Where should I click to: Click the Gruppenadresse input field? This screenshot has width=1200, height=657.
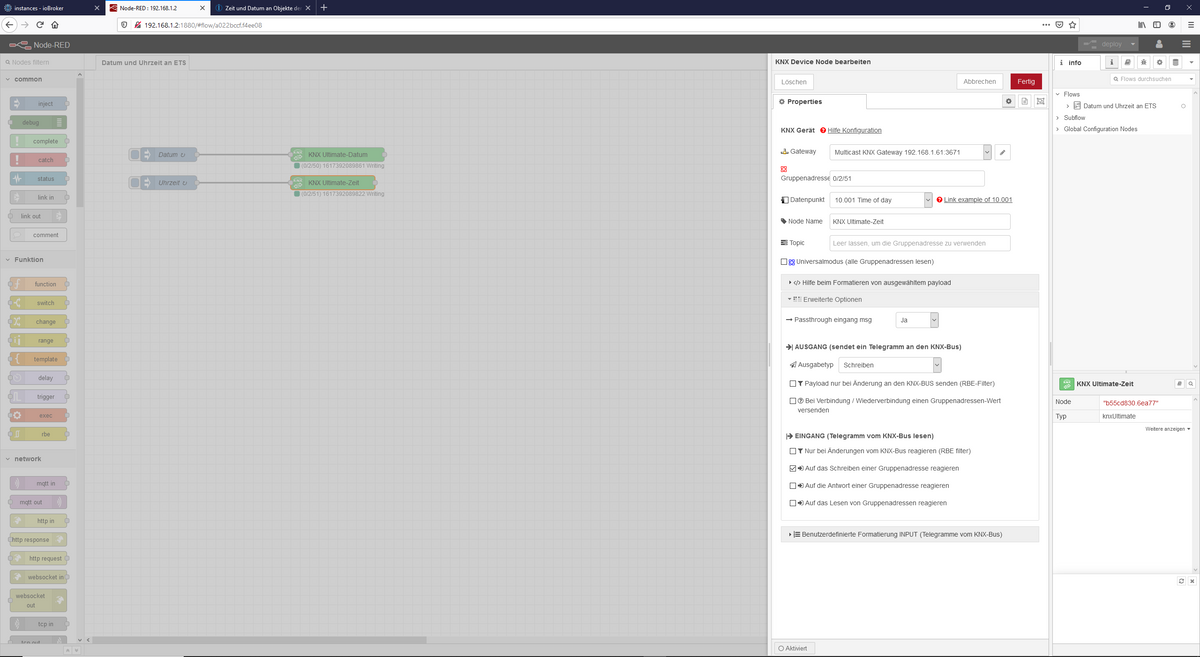pyautogui.click(x=907, y=178)
